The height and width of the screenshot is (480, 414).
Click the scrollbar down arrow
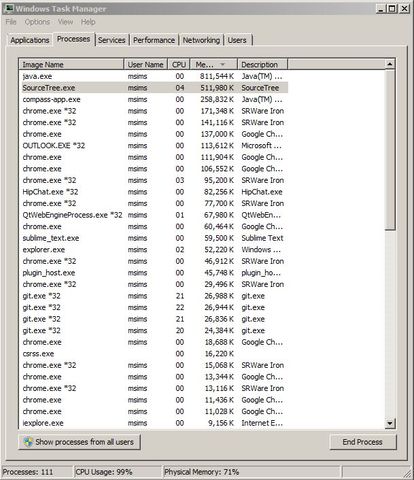[390, 423]
